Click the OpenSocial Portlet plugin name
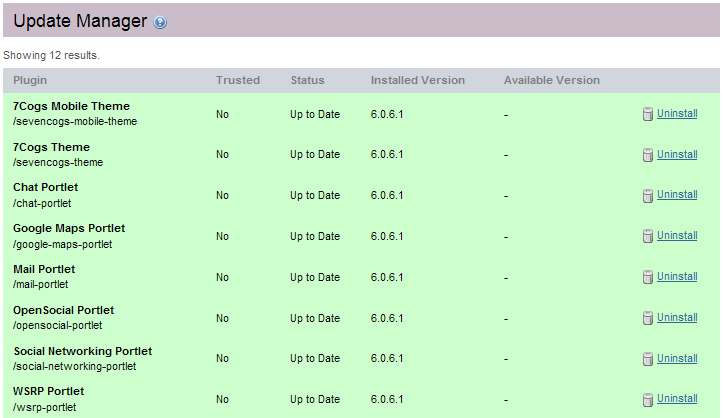723x418 pixels. pyautogui.click(x=64, y=311)
